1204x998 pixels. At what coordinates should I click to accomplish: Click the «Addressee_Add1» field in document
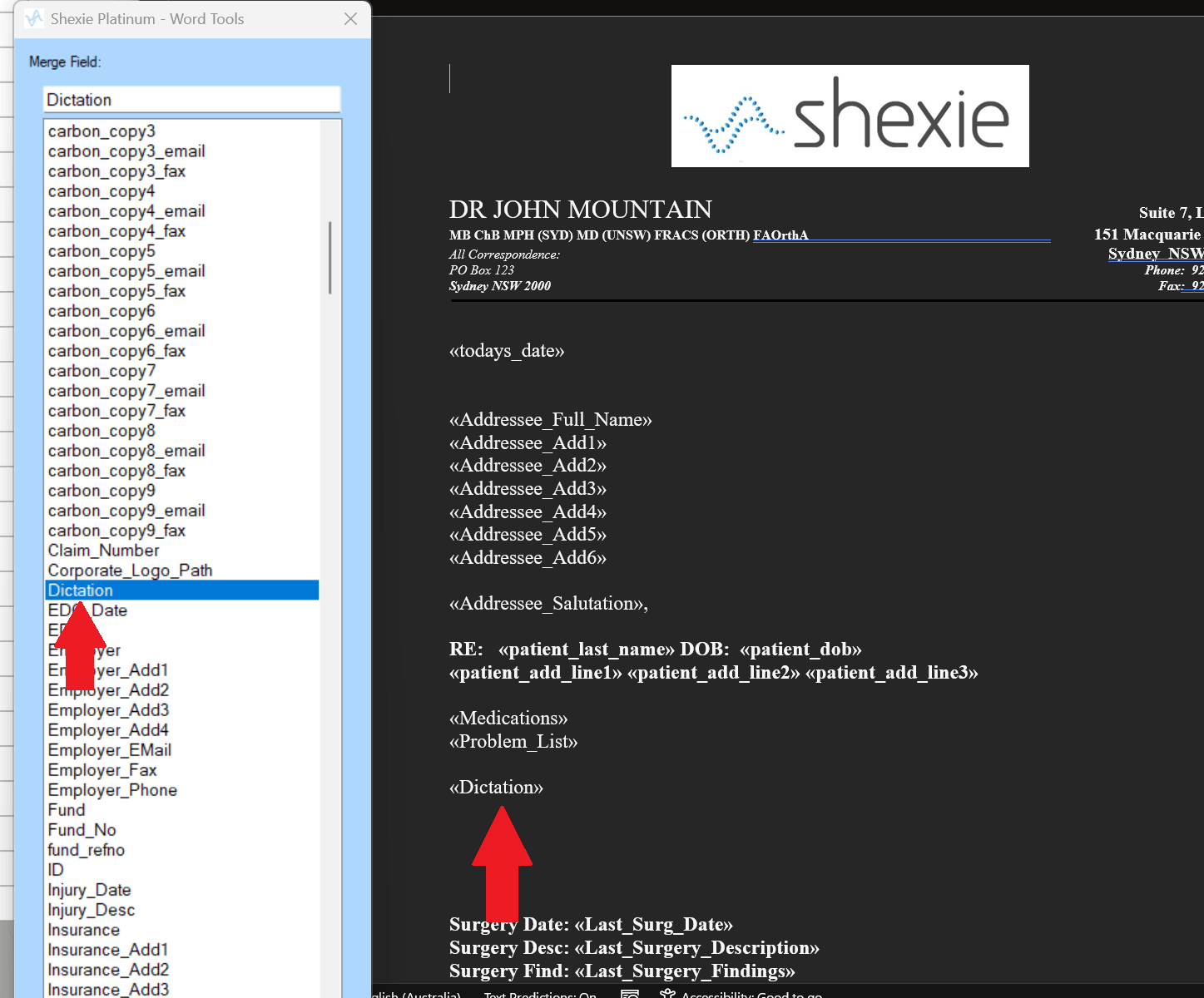coord(528,443)
